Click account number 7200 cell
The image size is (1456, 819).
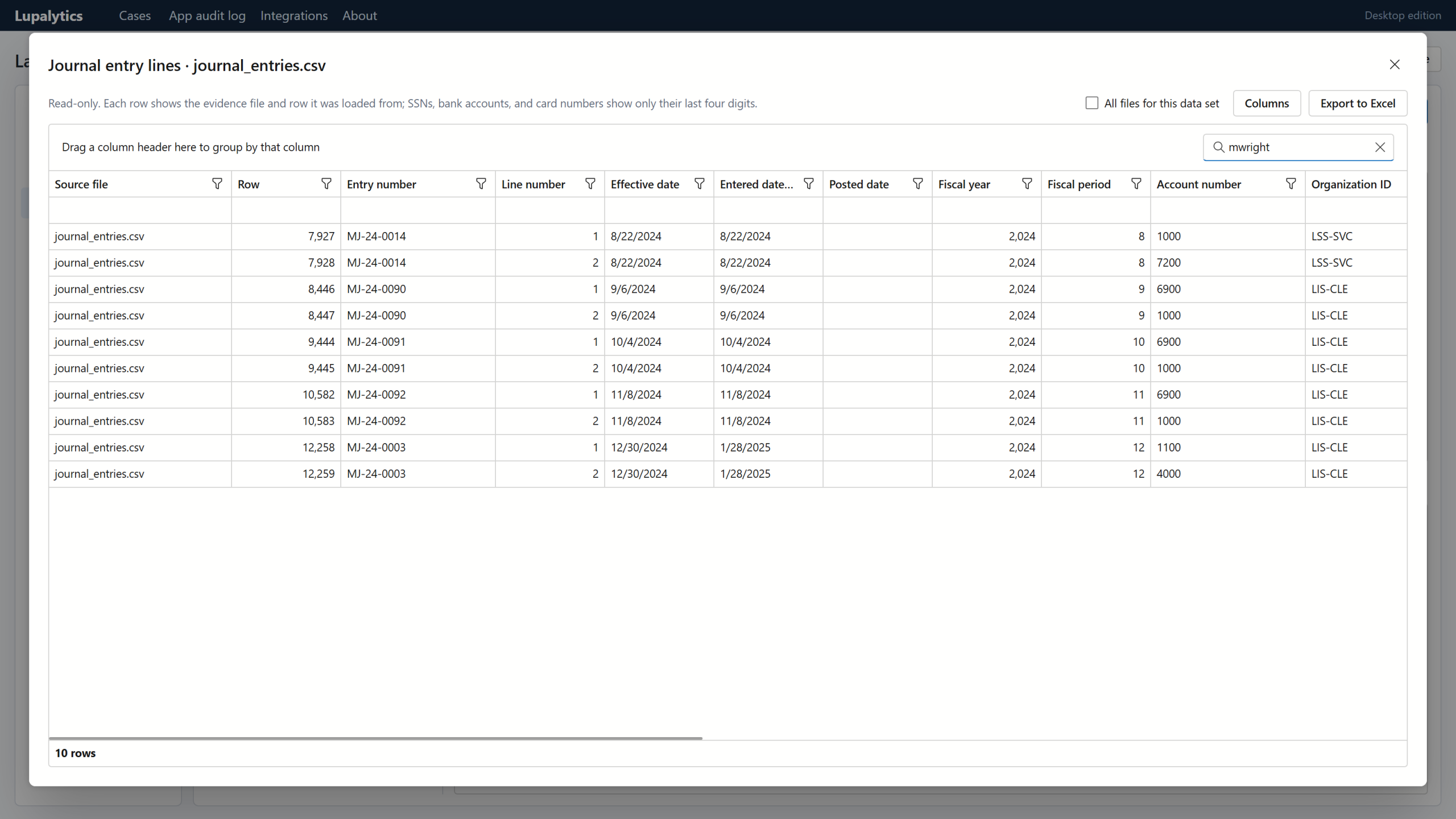click(1228, 263)
